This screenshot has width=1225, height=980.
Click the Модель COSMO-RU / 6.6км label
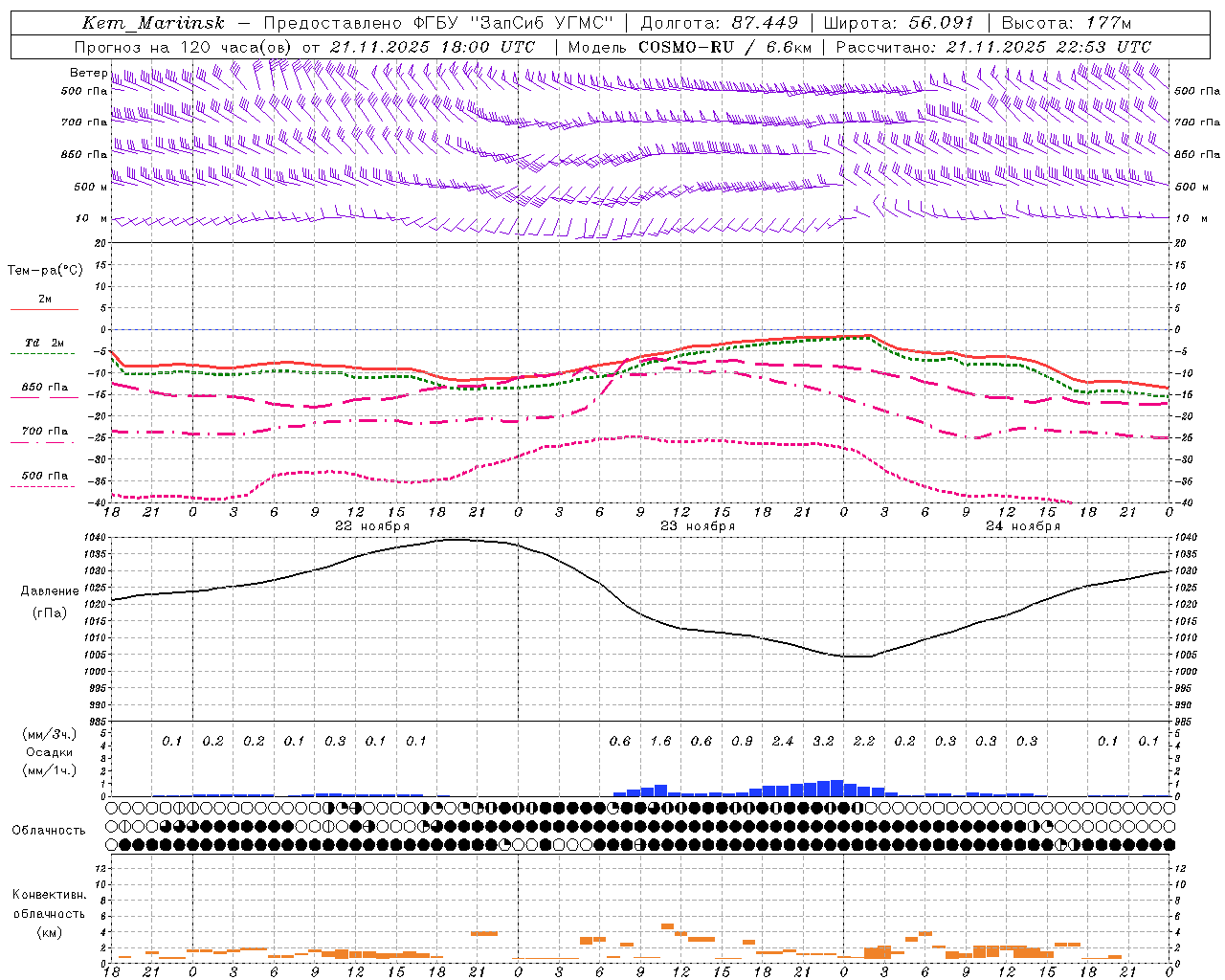(x=690, y=47)
